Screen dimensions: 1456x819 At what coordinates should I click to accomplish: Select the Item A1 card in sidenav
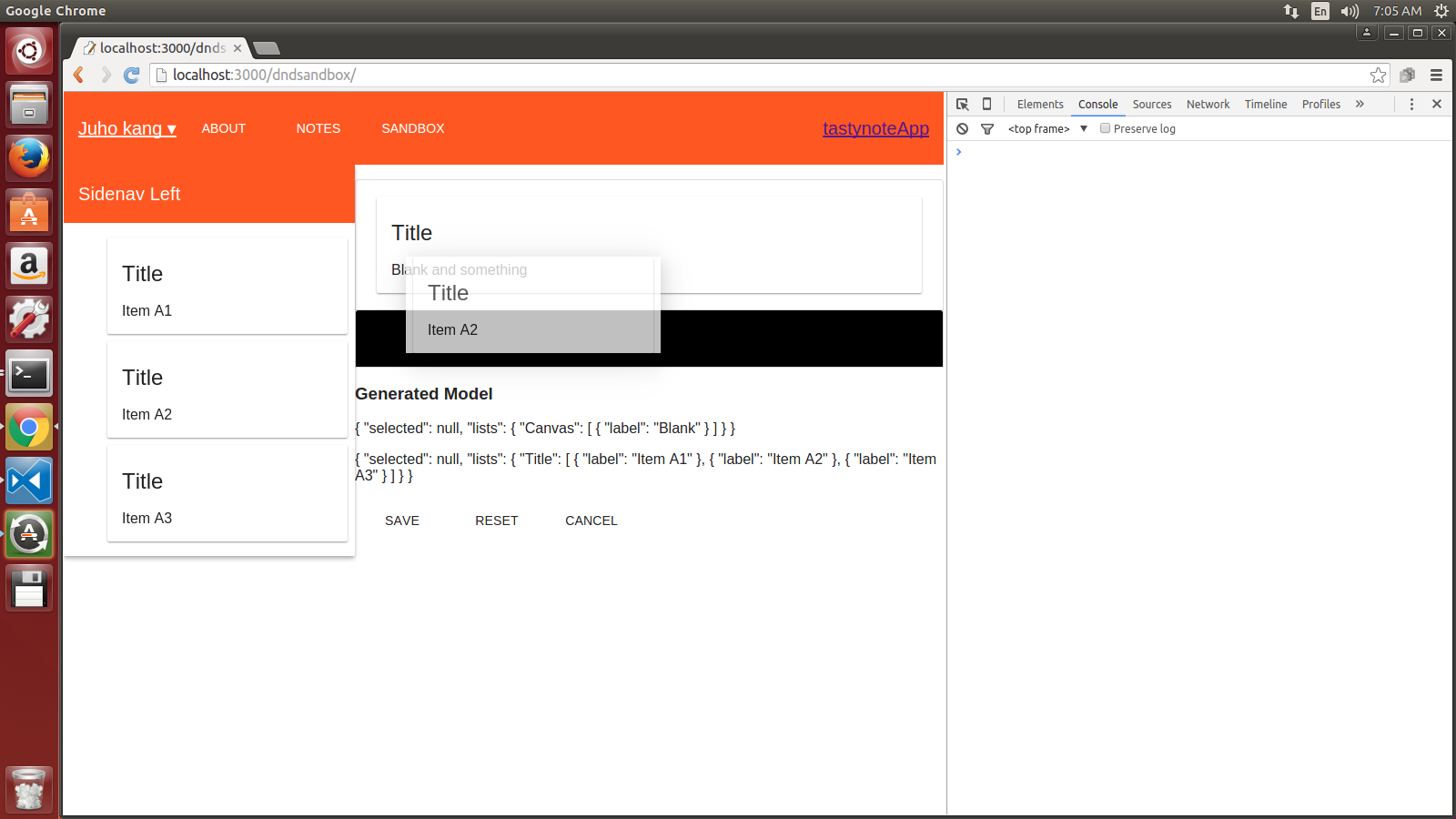[227, 286]
